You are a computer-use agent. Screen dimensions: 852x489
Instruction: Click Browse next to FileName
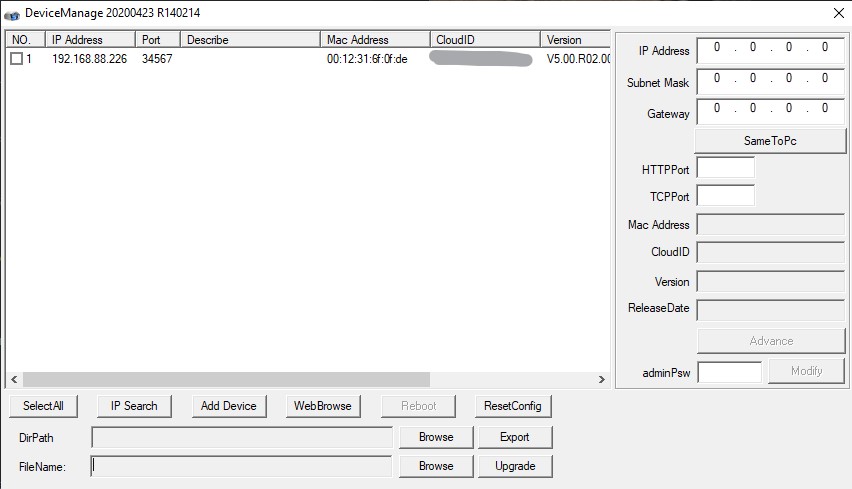tap(436, 466)
